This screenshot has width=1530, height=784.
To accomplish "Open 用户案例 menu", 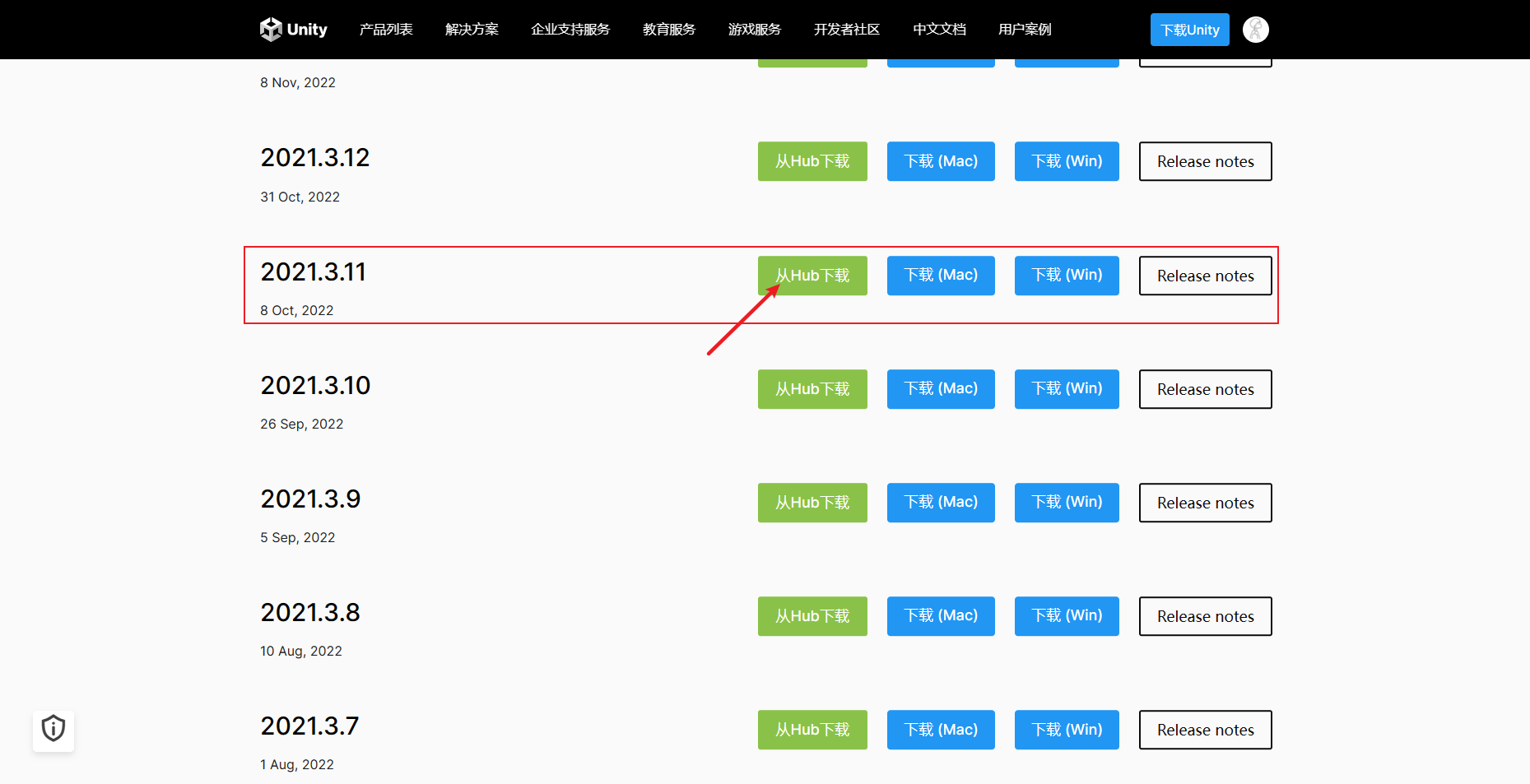I will (x=1025, y=30).
